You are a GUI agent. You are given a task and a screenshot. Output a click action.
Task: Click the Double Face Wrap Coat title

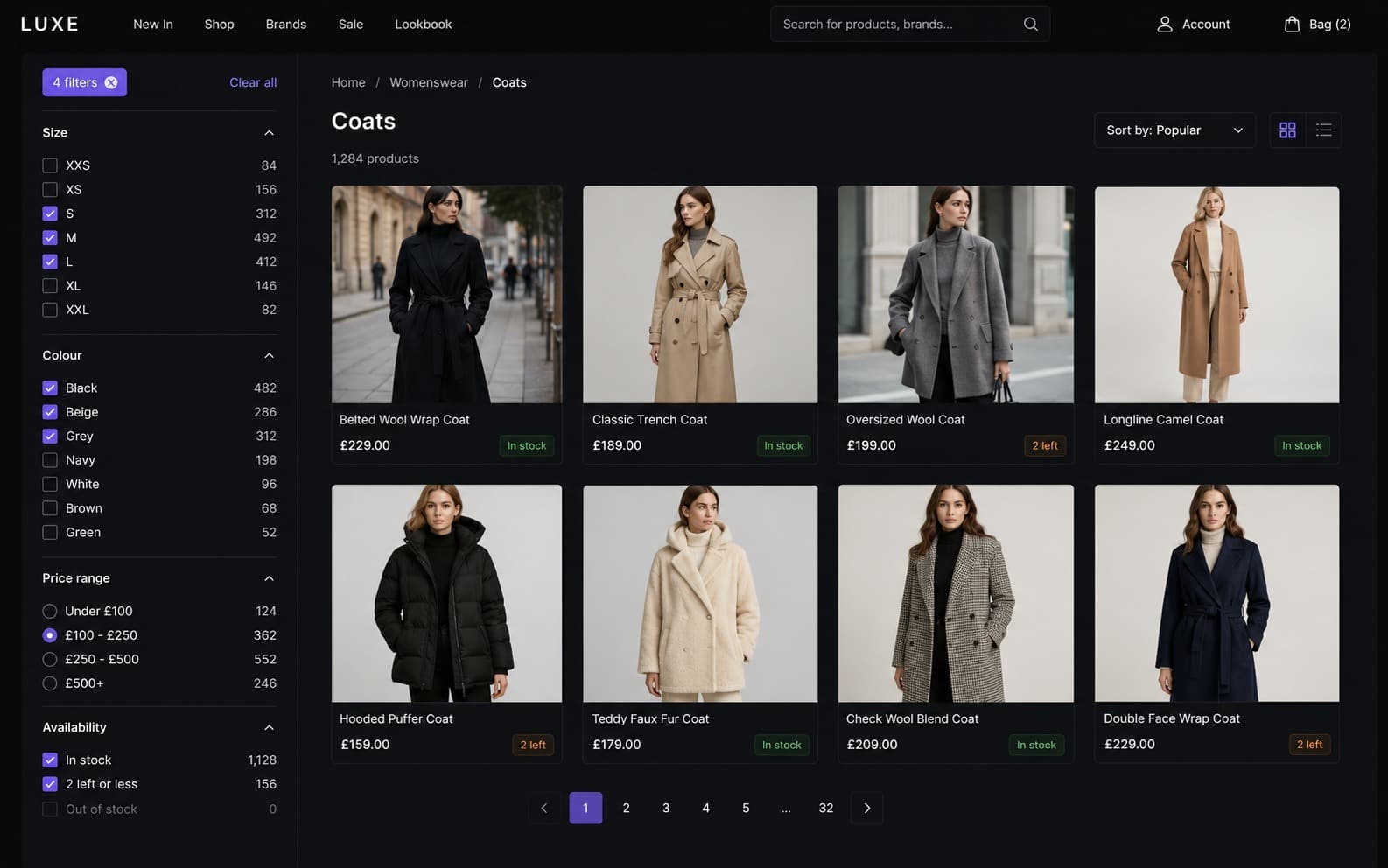(x=1172, y=718)
